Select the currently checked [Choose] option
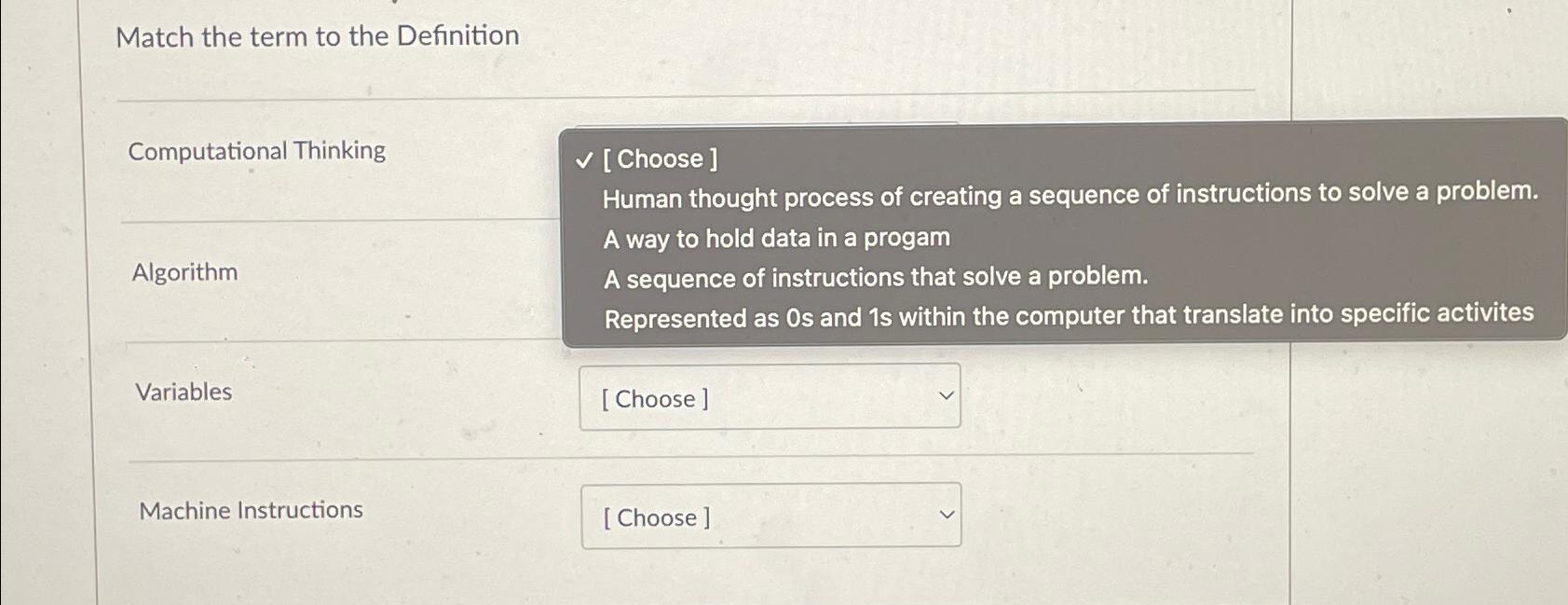The height and width of the screenshot is (605, 1568). [661, 159]
